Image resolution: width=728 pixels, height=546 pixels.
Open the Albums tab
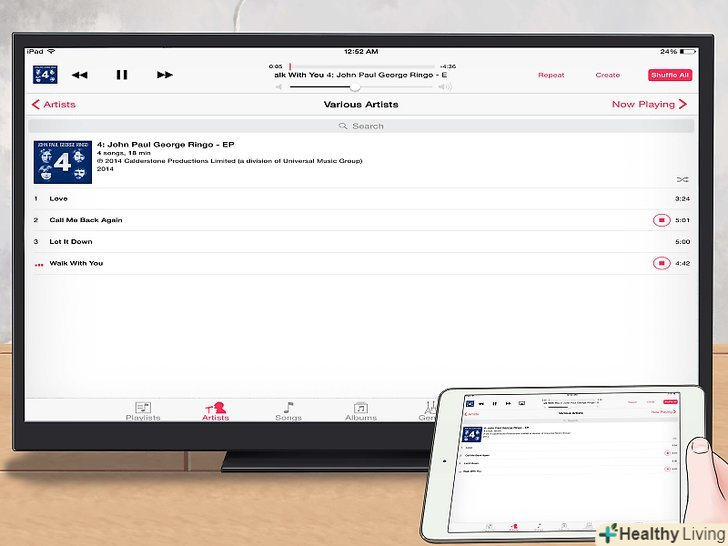click(361, 411)
